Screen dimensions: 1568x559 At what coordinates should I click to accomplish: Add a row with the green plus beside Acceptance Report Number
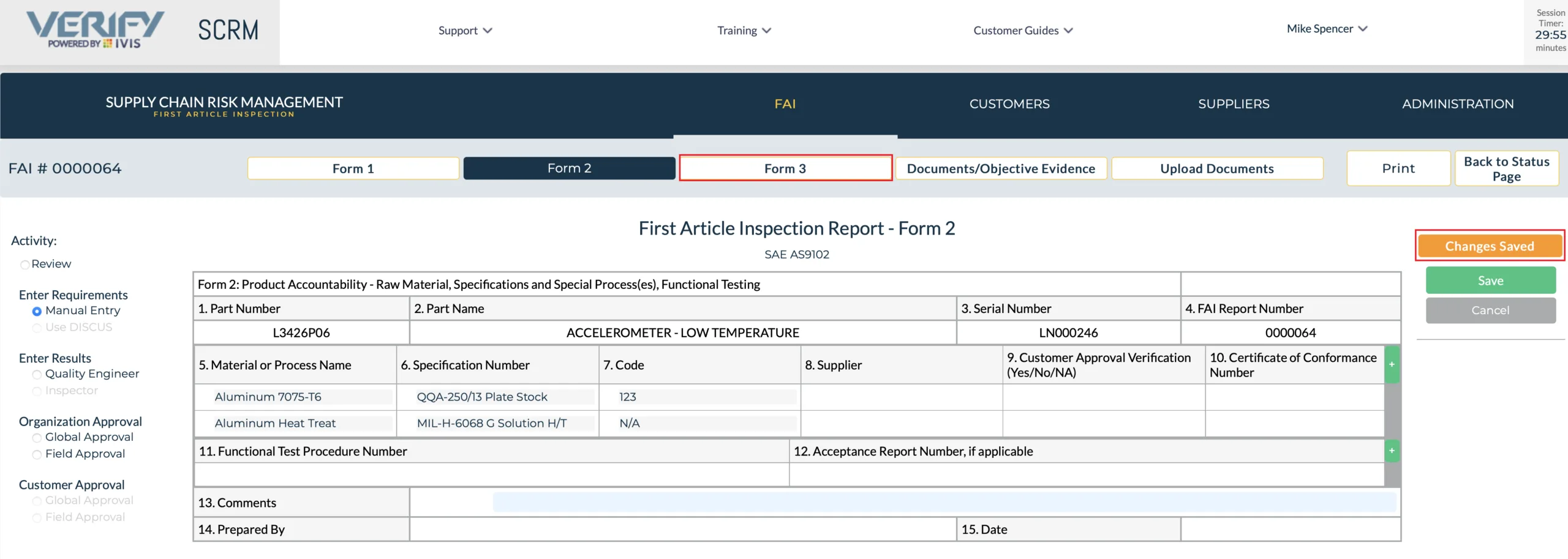[1392, 451]
